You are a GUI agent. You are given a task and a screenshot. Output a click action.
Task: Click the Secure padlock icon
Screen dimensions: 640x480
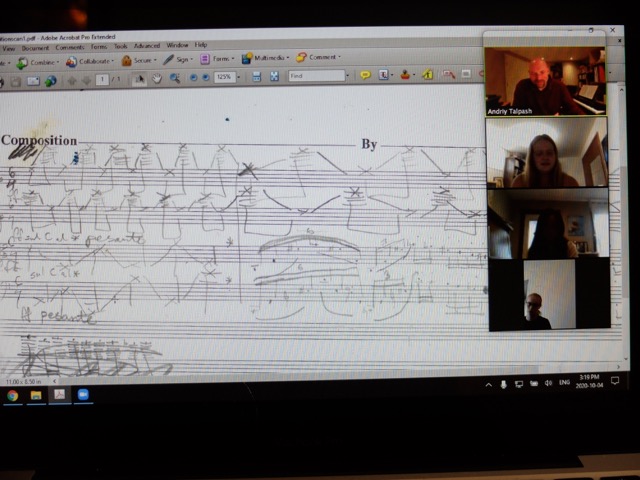click(127, 60)
